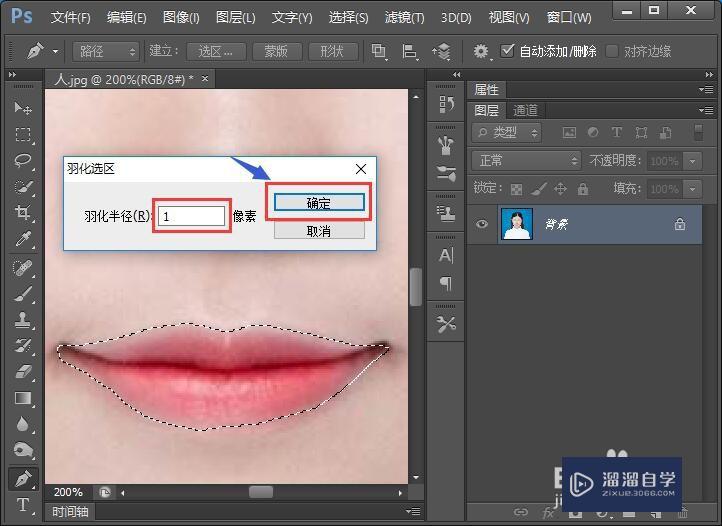Open the History panel icon

coord(446,105)
